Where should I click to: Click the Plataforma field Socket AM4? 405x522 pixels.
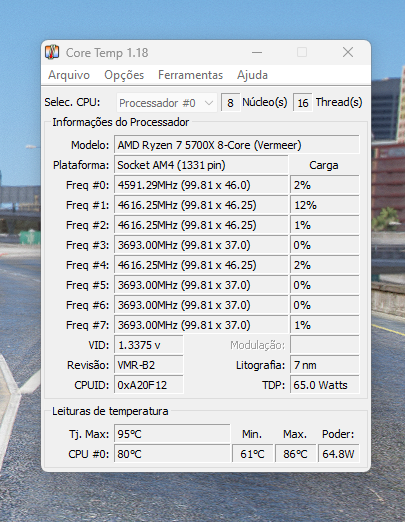click(x=201, y=165)
